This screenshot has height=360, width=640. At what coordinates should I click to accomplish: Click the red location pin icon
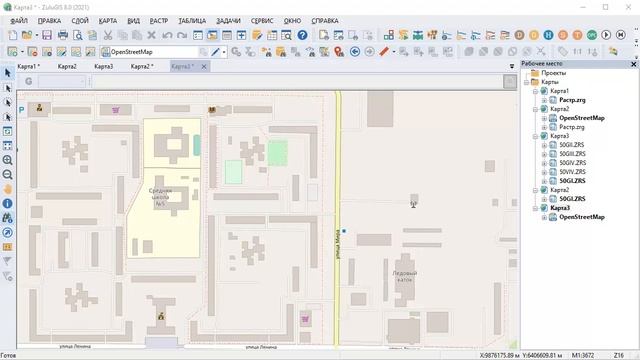pyautogui.click(x=339, y=52)
